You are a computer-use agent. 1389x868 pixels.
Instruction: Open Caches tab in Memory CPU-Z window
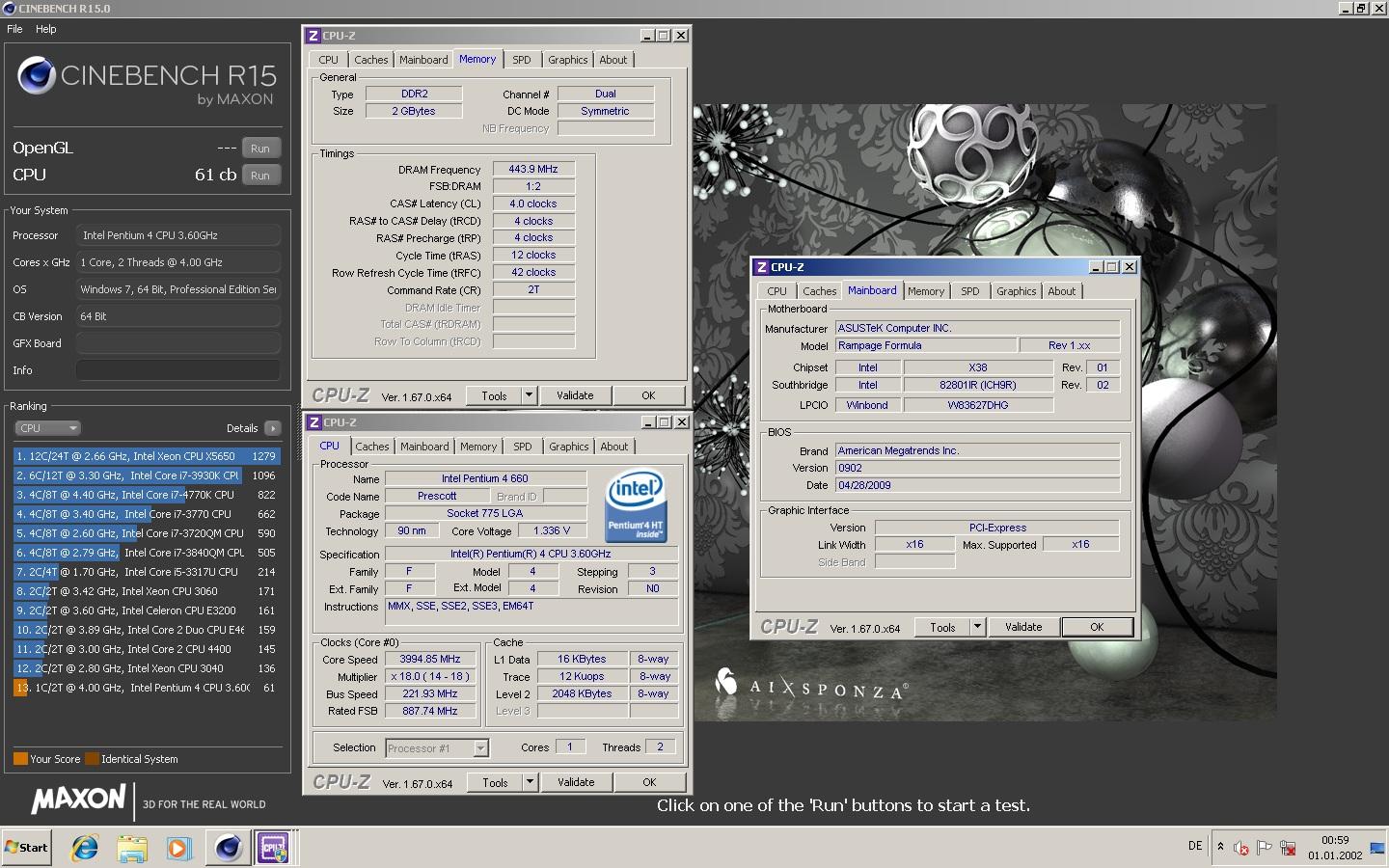tap(370, 60)
